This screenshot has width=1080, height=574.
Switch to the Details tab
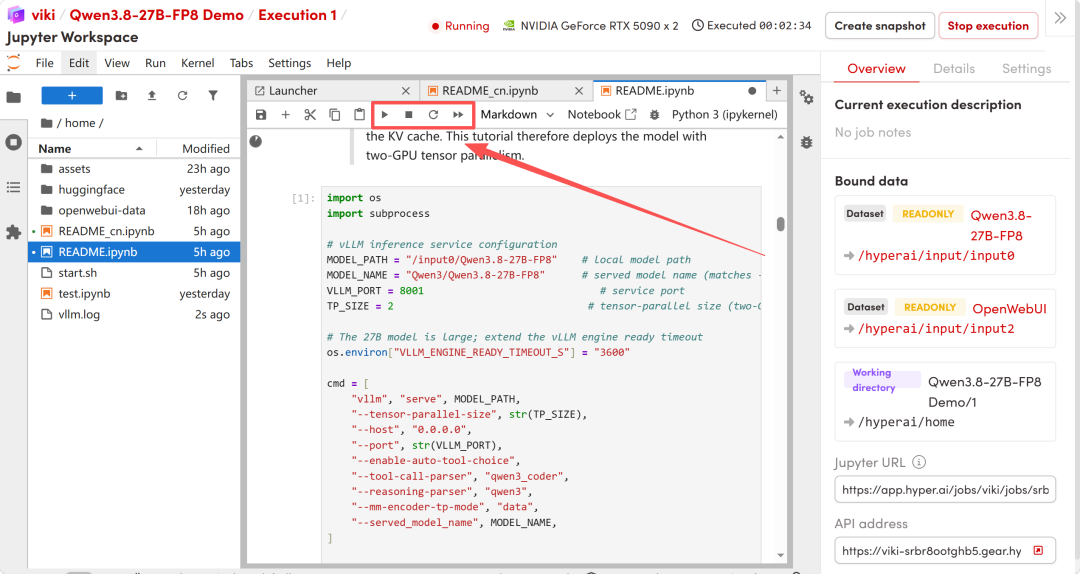pyautogui.click(x=954, y=68)
